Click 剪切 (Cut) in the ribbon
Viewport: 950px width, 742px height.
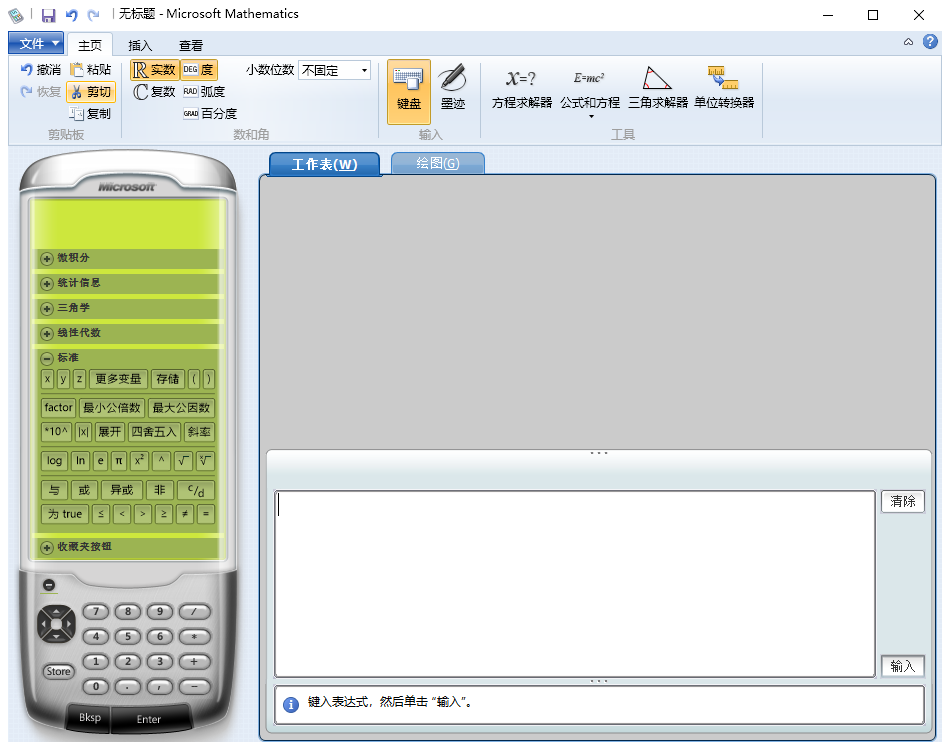(91, 91)
